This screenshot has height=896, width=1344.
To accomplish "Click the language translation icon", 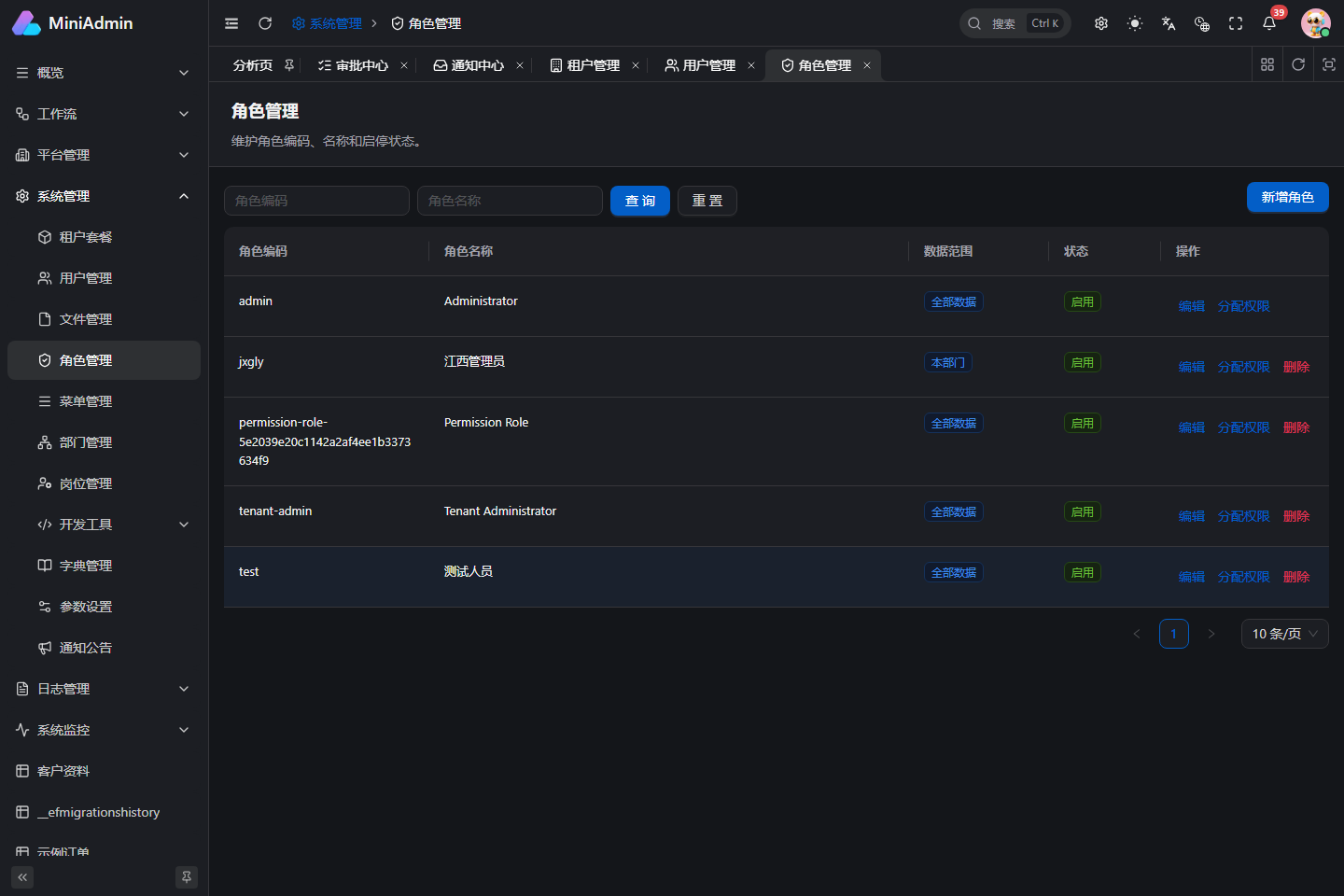I will tap(1169, 23).
